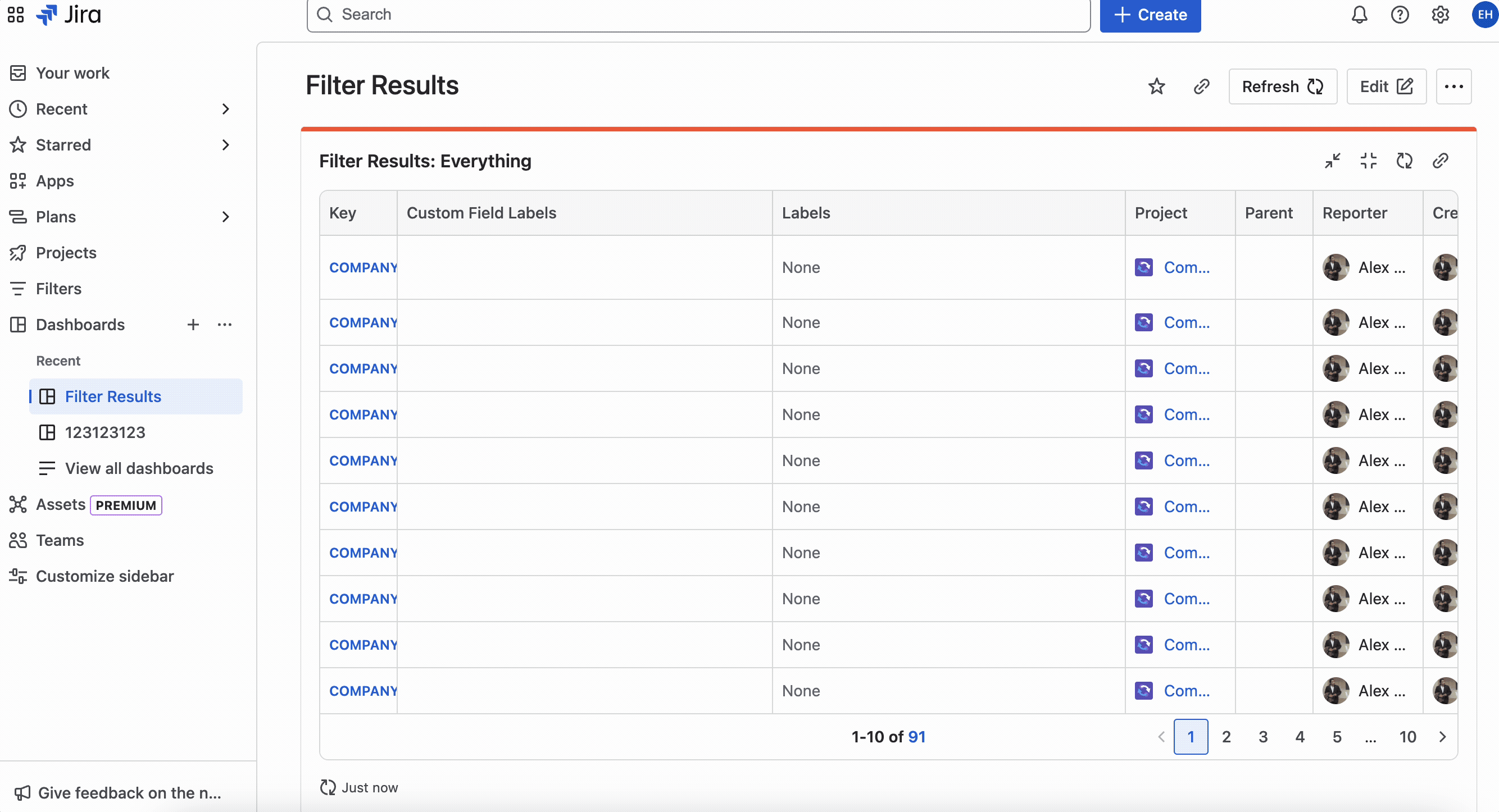The height and width of the screenshot is (812, 1499).
Task: Open the help question mark icon
Action: pos(1400,15)
